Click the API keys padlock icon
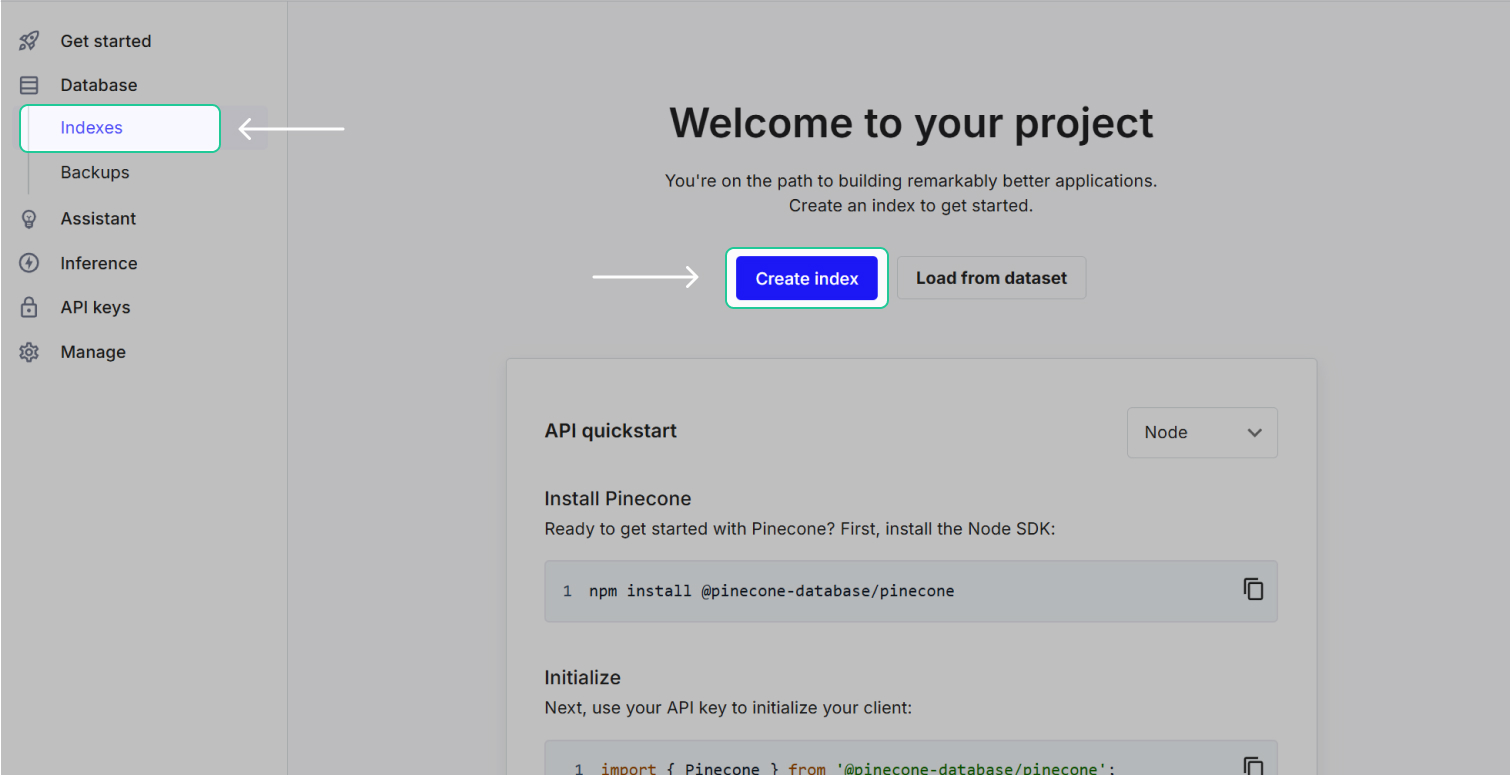Screen dimensions: 1510x775 29,307
